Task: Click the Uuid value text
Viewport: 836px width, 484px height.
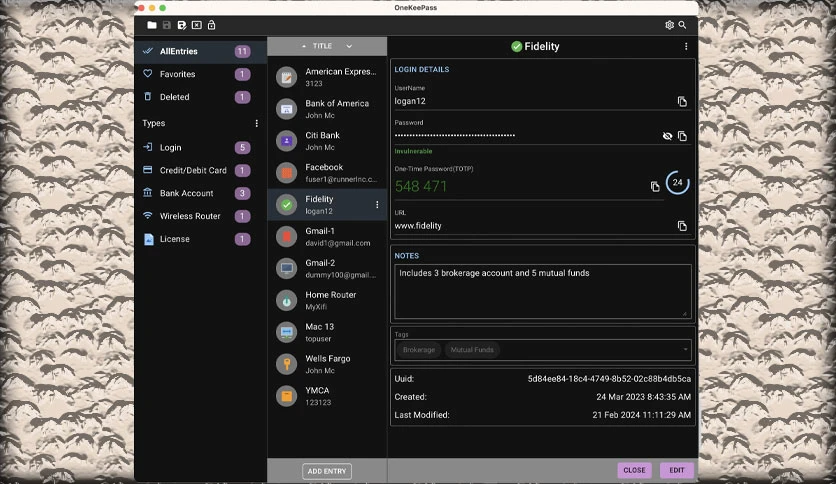Action: (x=609, y=379)
